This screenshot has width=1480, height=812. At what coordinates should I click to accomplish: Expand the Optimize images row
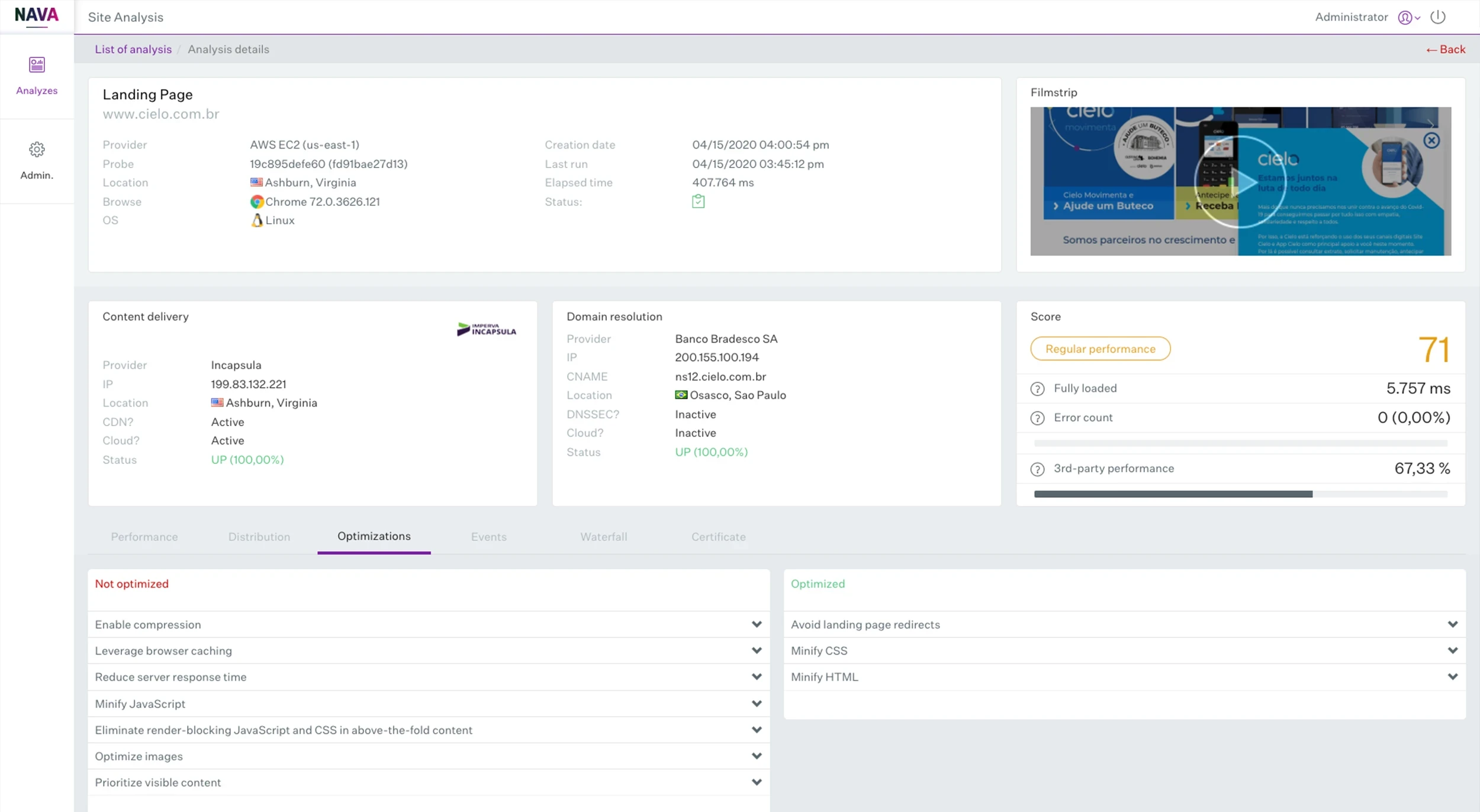[429, 756]
